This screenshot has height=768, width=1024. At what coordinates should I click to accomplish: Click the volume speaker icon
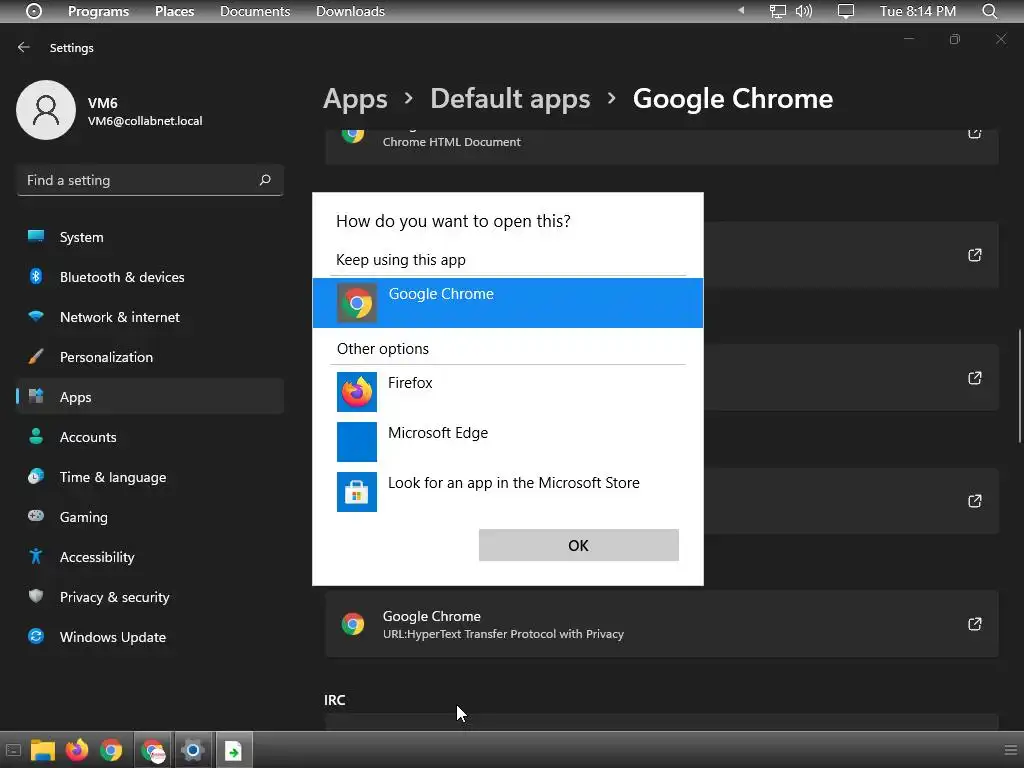click(x=804, y=11)
